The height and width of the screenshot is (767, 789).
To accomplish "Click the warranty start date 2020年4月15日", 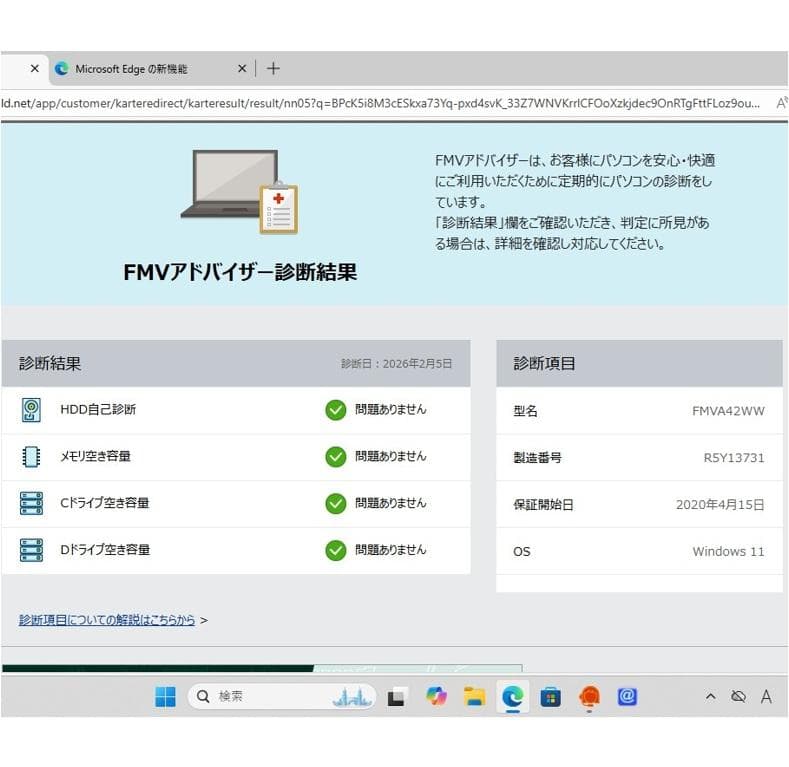I will 720,505.
